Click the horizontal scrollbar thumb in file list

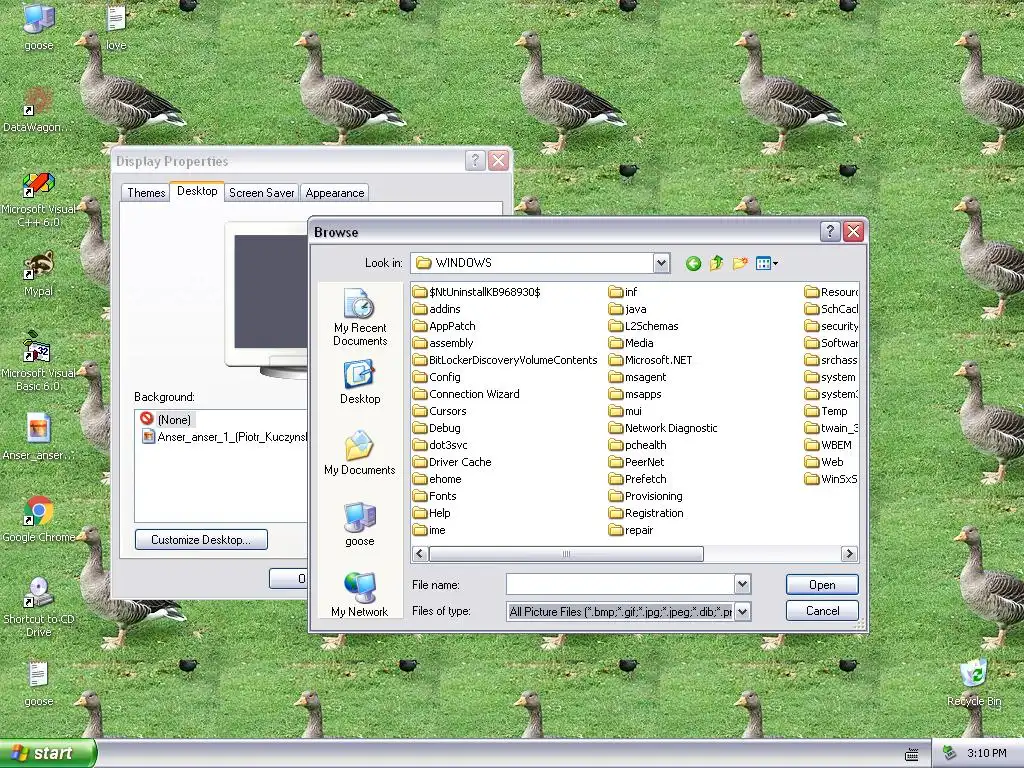[x=566, y=554]
